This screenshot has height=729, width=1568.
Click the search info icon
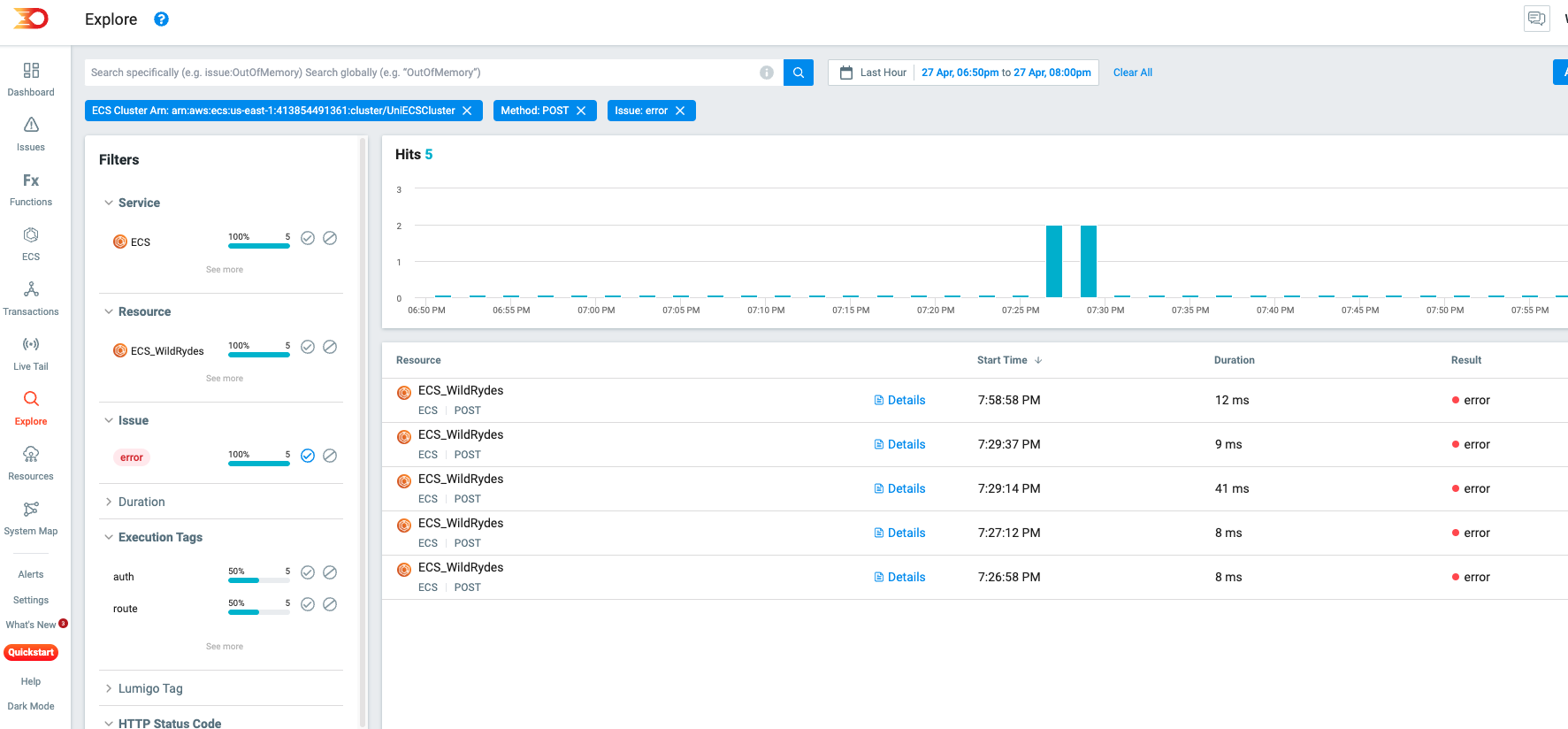767,73
